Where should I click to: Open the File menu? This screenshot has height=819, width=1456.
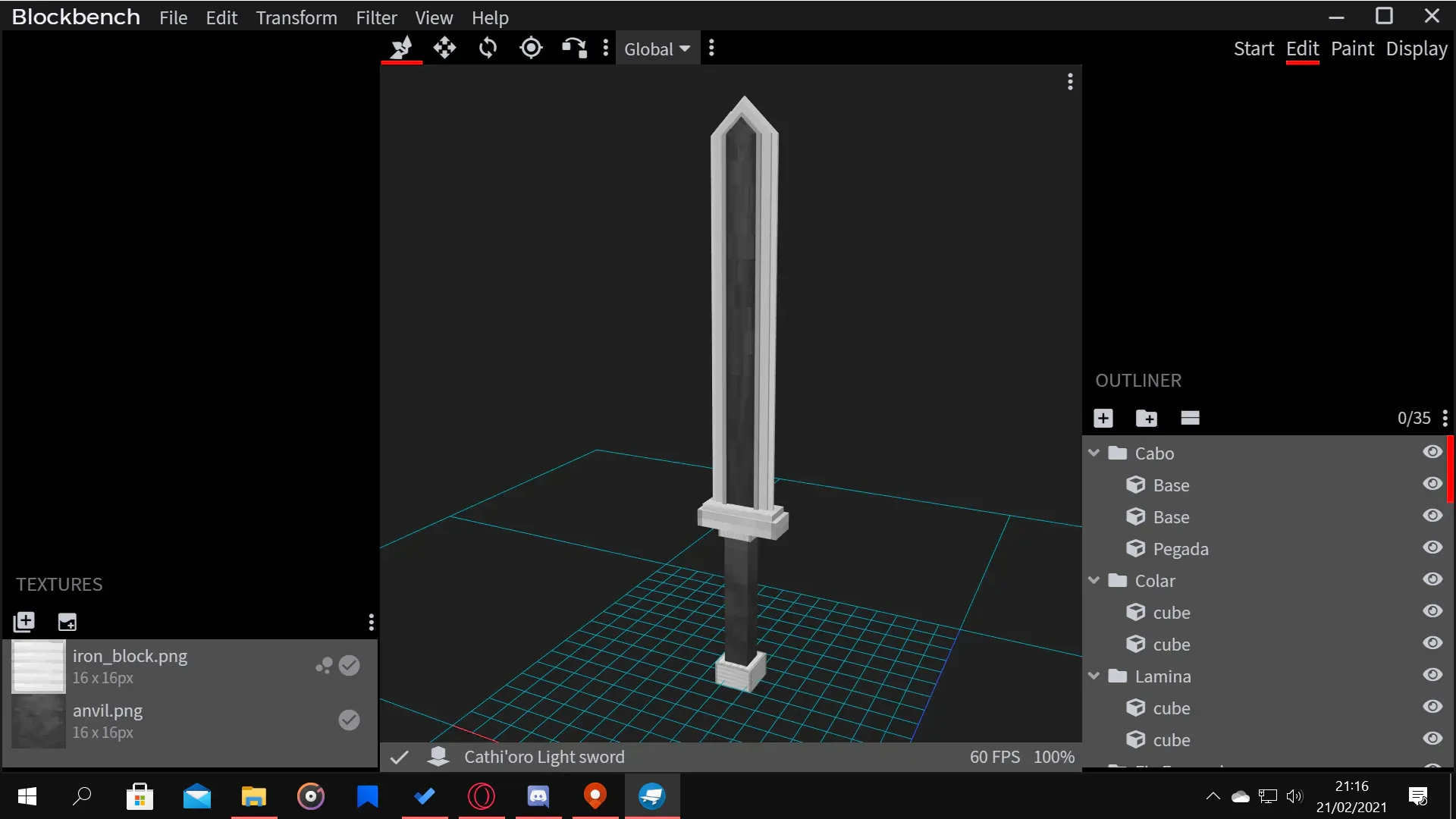(x=173, y=17)
